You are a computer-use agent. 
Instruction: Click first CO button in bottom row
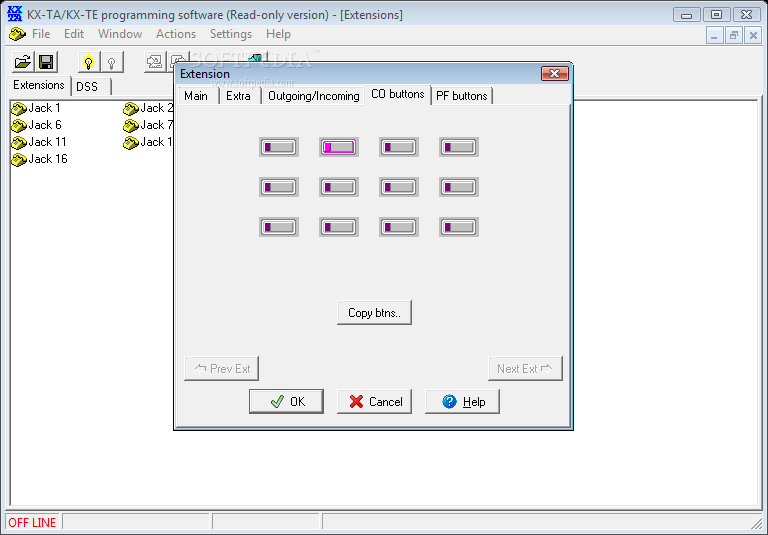point(279,227)
